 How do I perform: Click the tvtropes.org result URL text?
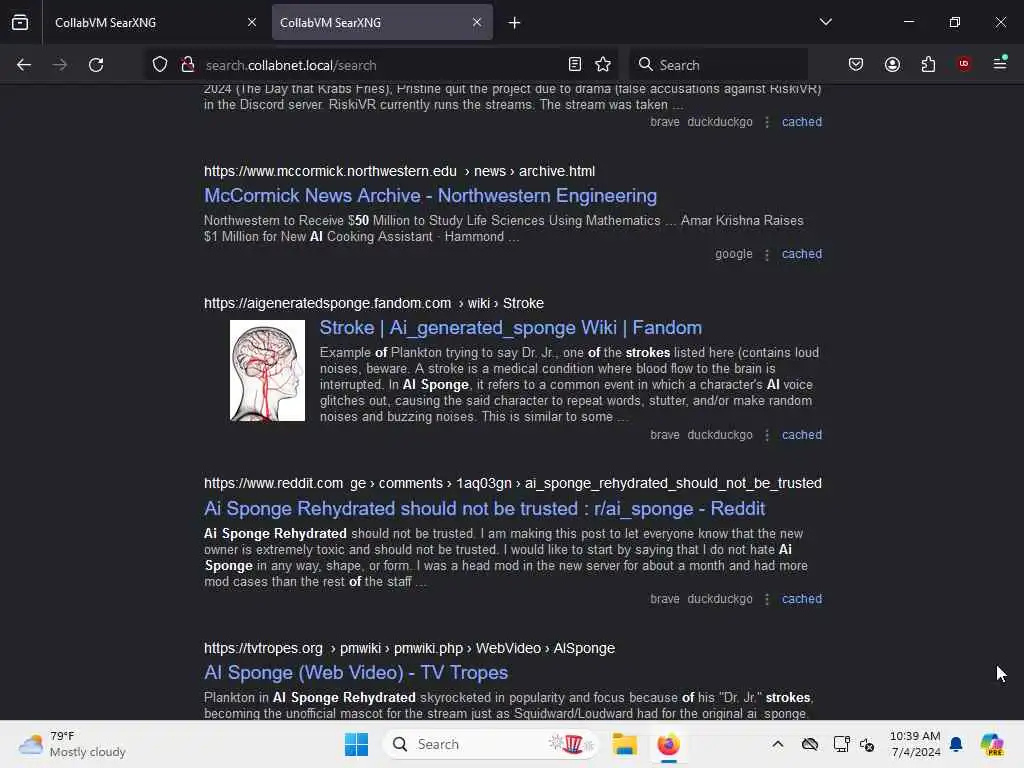coord(409,648)
